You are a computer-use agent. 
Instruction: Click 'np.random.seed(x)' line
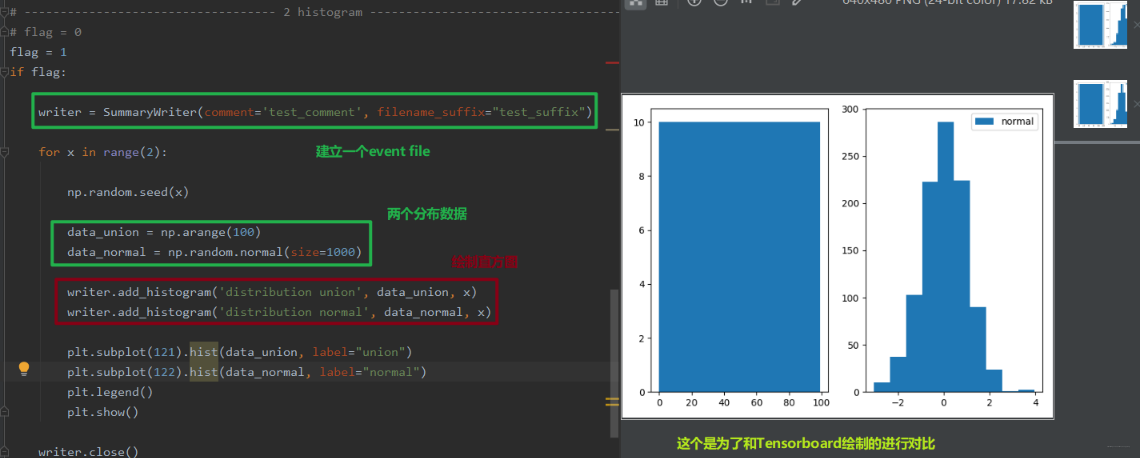click(x=128, y=192)
